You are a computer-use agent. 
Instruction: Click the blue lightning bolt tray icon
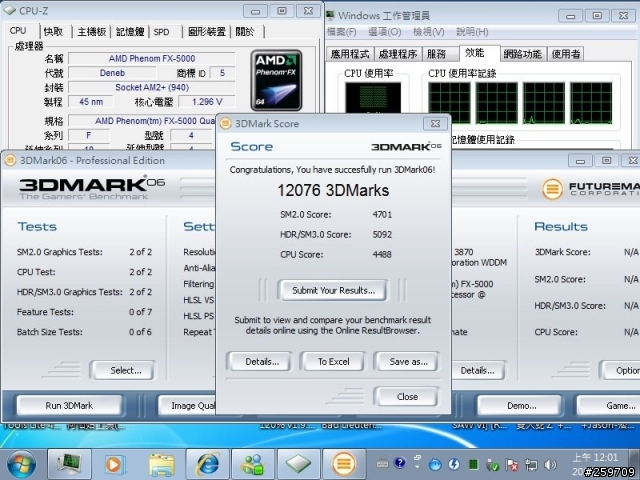coord(454,464)
